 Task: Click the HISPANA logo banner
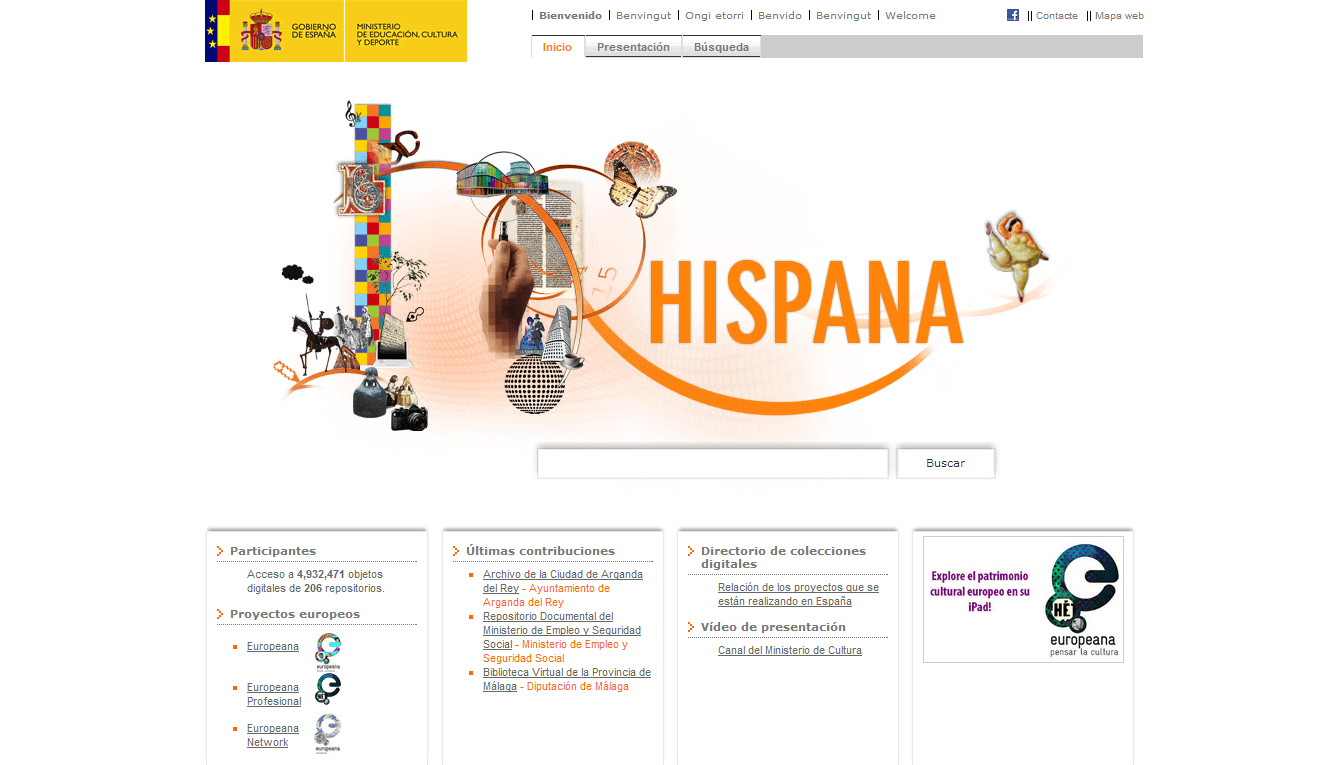(805, 302)
